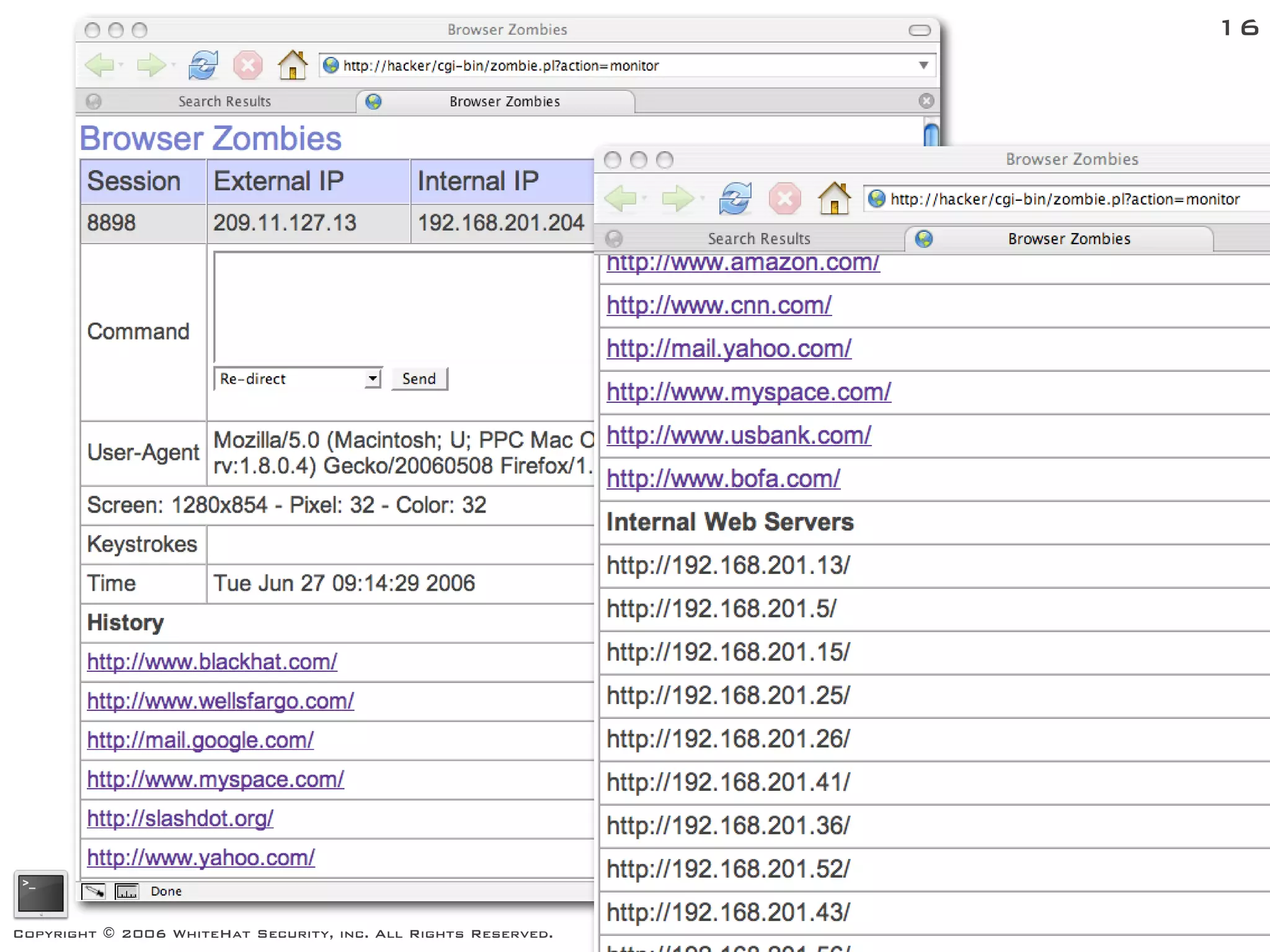Switch to Search Results tab in back window

[x=224, y=101]
